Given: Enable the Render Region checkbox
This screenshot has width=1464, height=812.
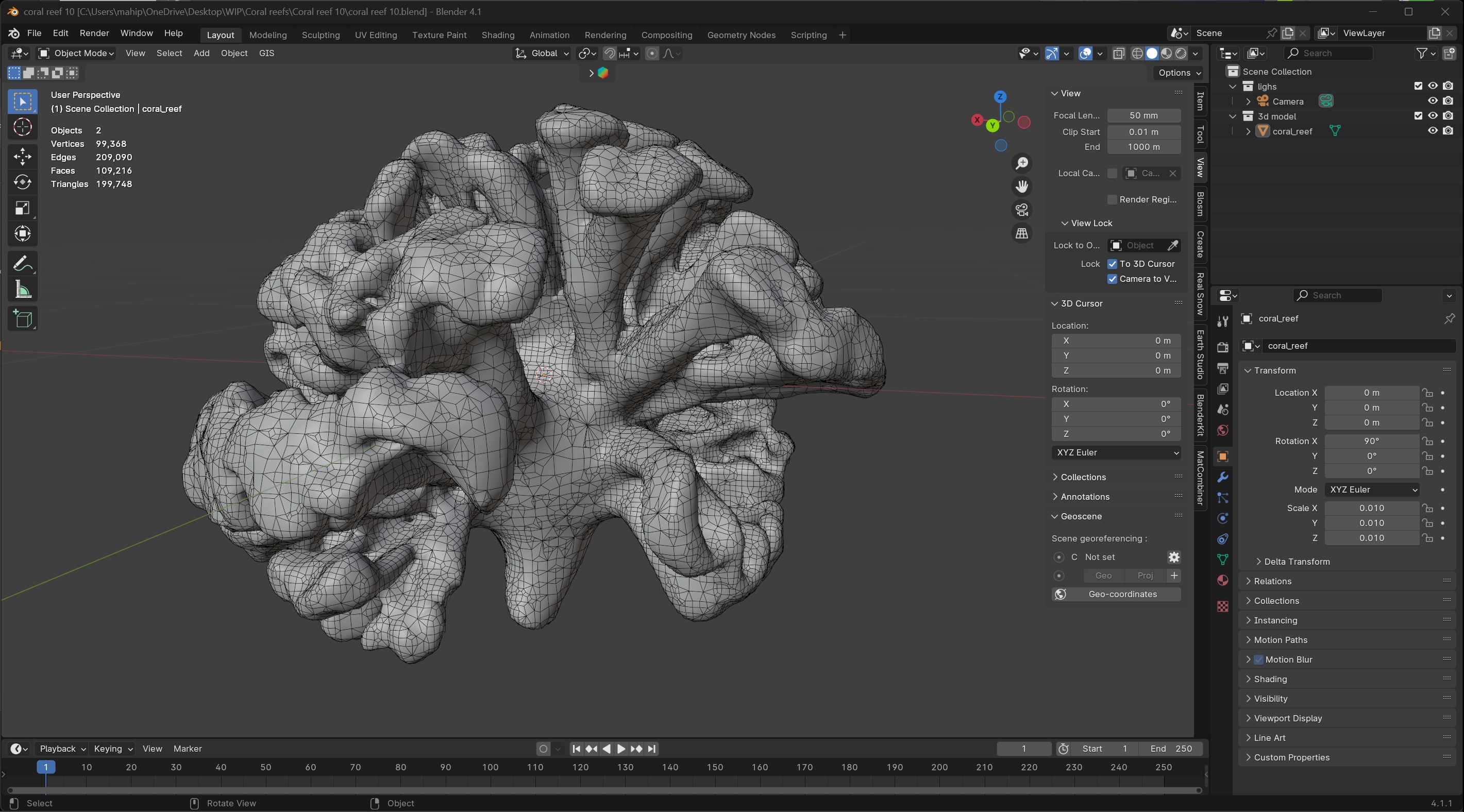Looking at the screenshot, I should pos(1112,199).
